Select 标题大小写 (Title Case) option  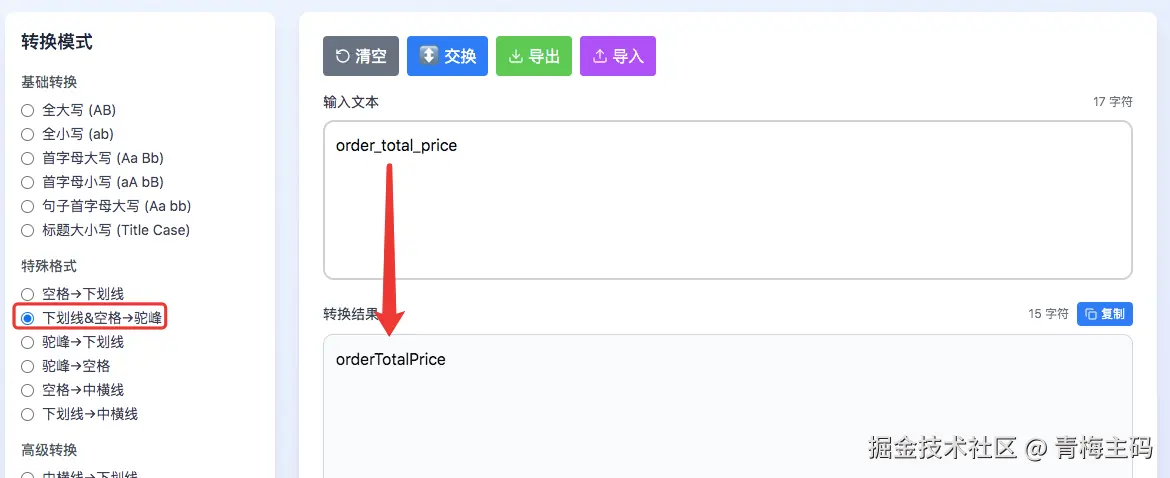[28, 230]
